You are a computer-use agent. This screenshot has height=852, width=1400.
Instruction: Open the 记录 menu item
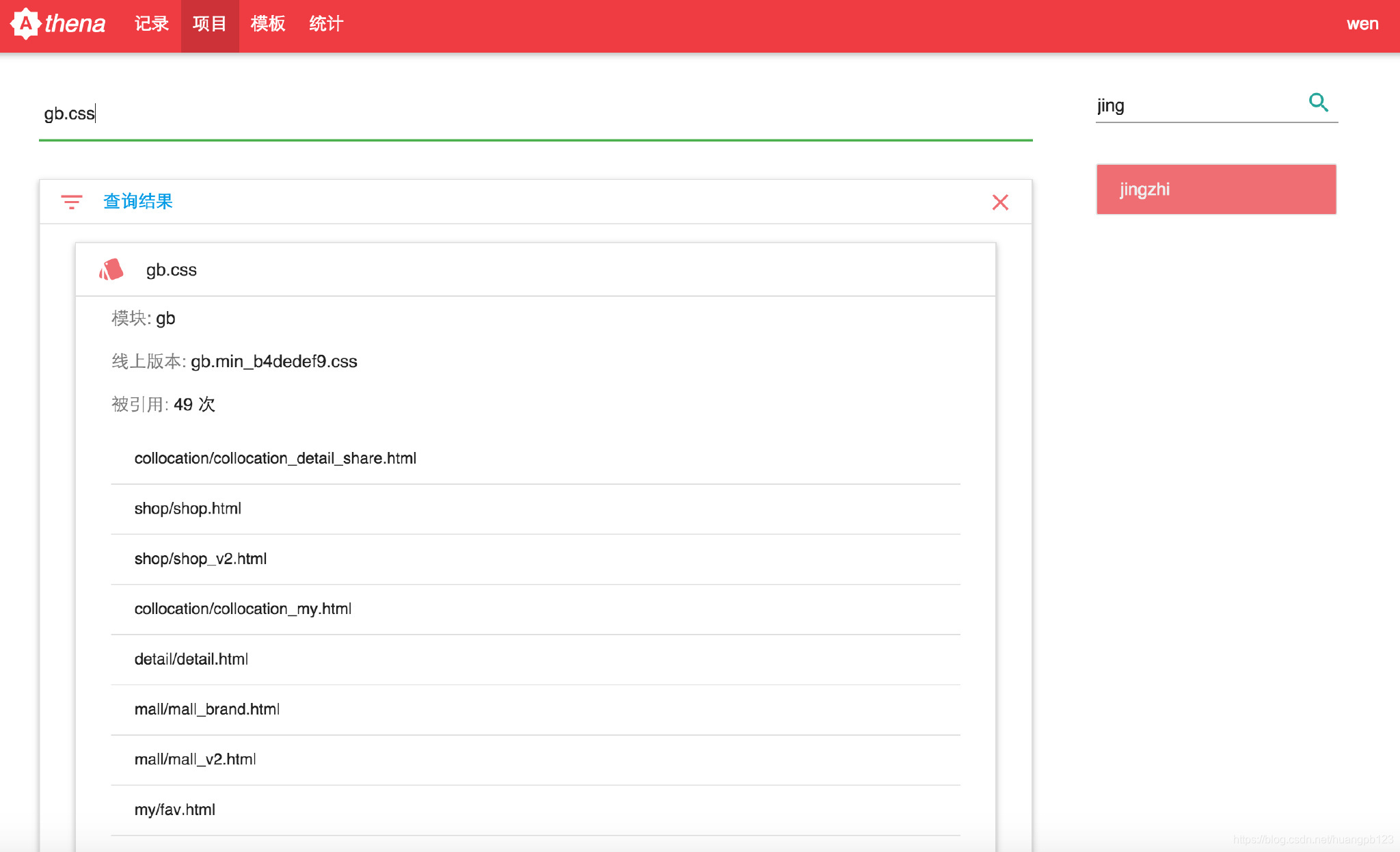(151, 24)
